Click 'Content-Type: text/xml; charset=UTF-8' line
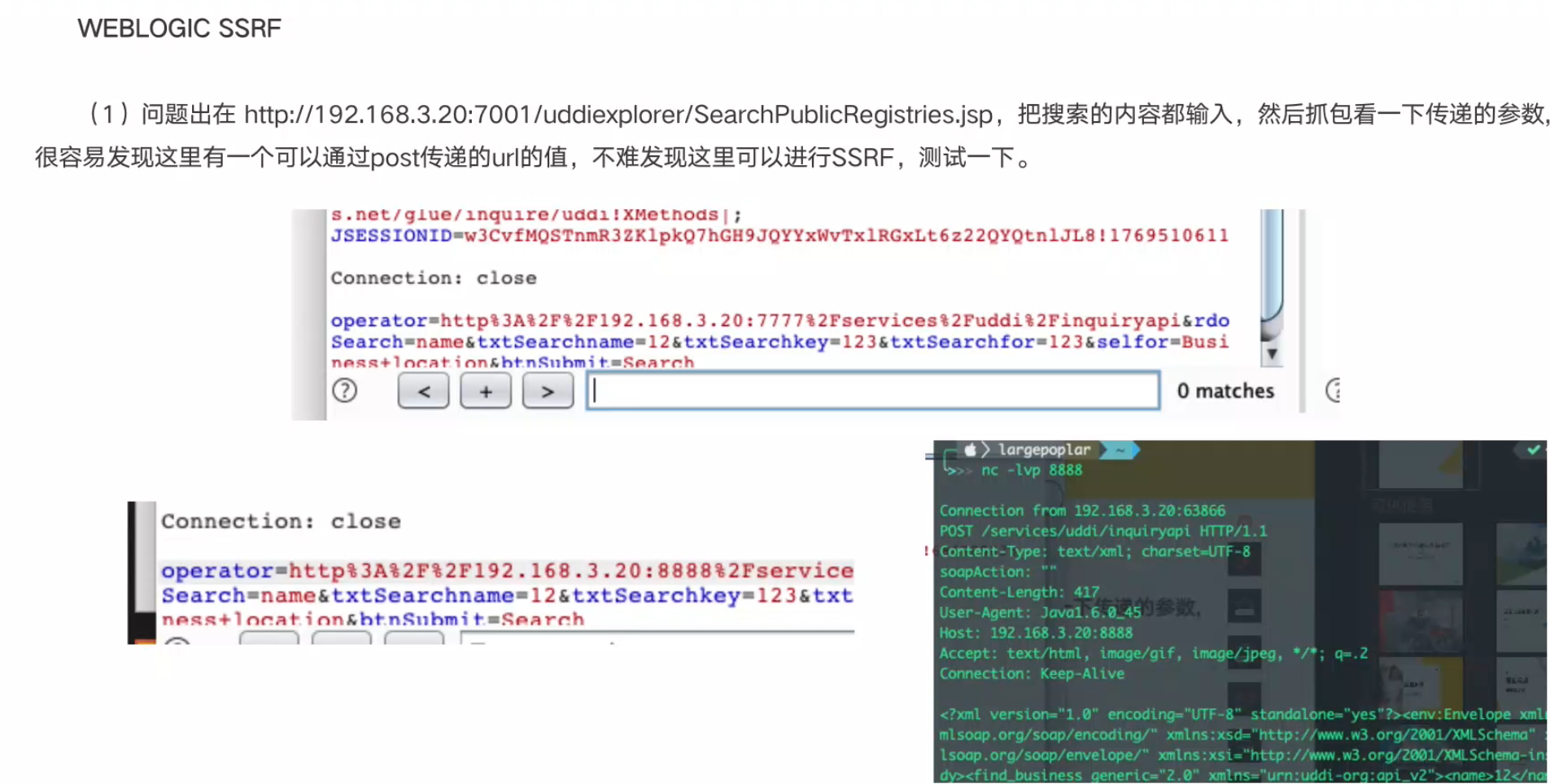Viewport: 1550px width, 784px height. [x=1095, y=551]
